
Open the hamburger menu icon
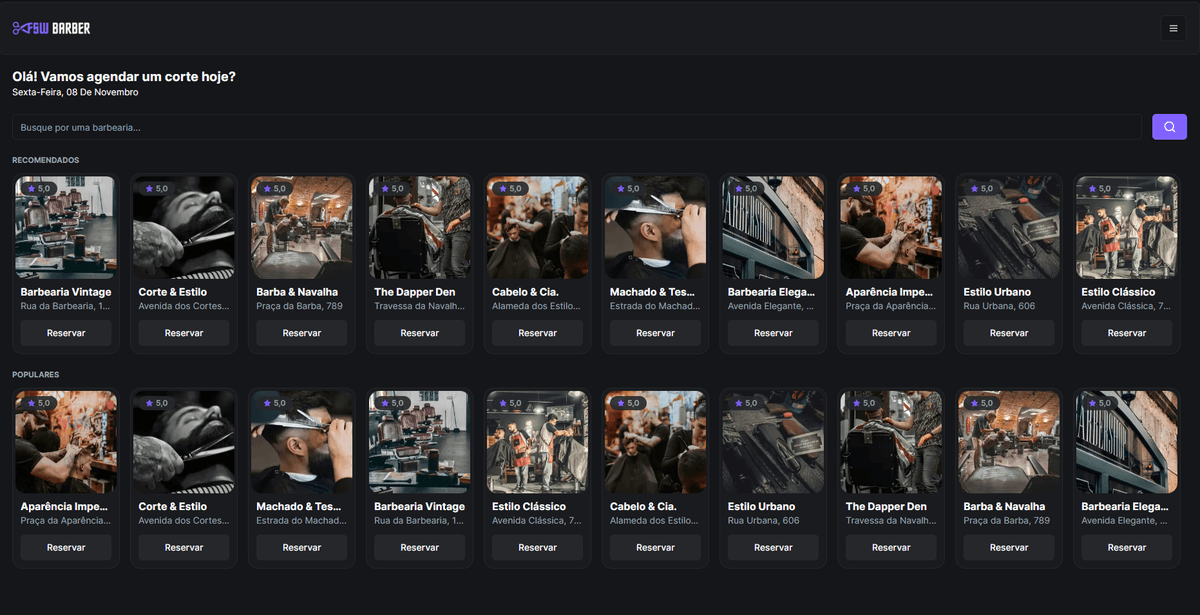tap(1173, 28)
